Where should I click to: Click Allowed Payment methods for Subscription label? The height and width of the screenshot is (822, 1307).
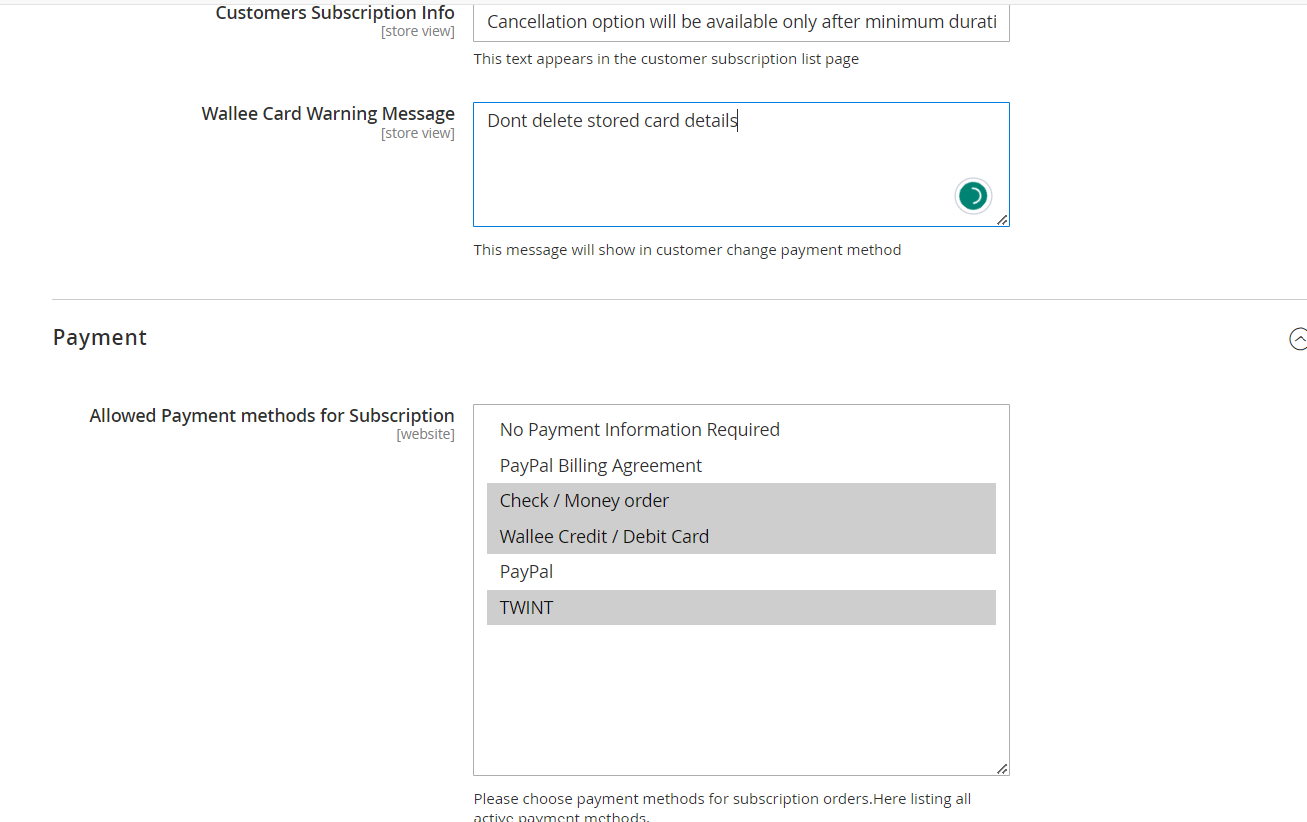(x=272, y=416)
